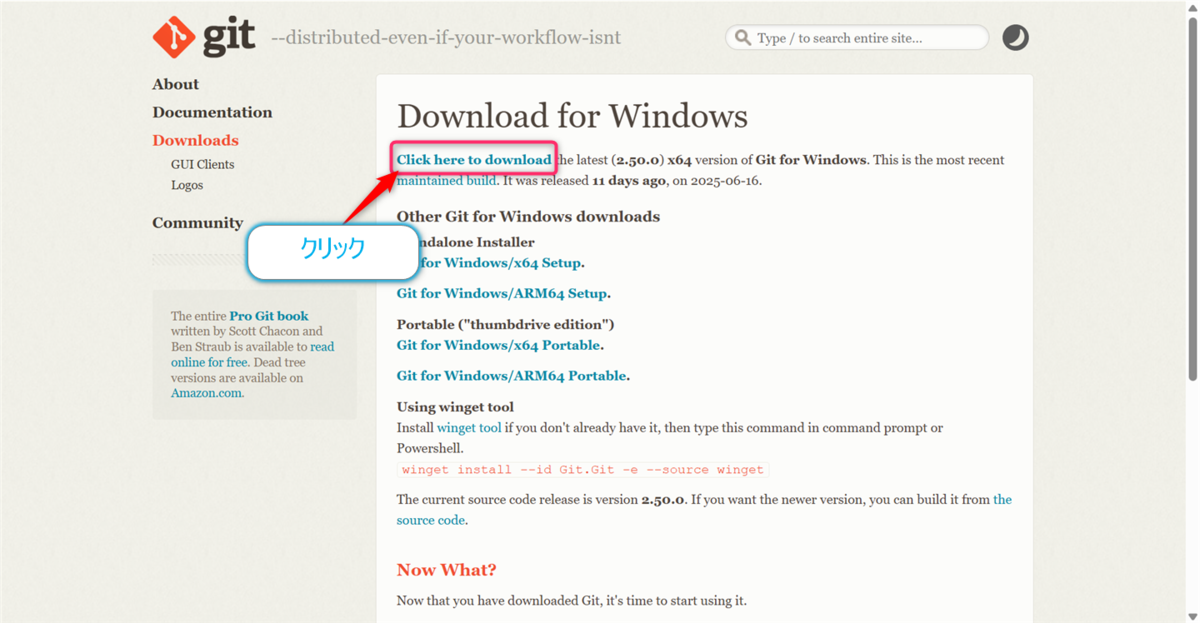This screenshot has height=623, width=1200.
Task: Open the Amazon.com link
Action: (x=206, y=393)
